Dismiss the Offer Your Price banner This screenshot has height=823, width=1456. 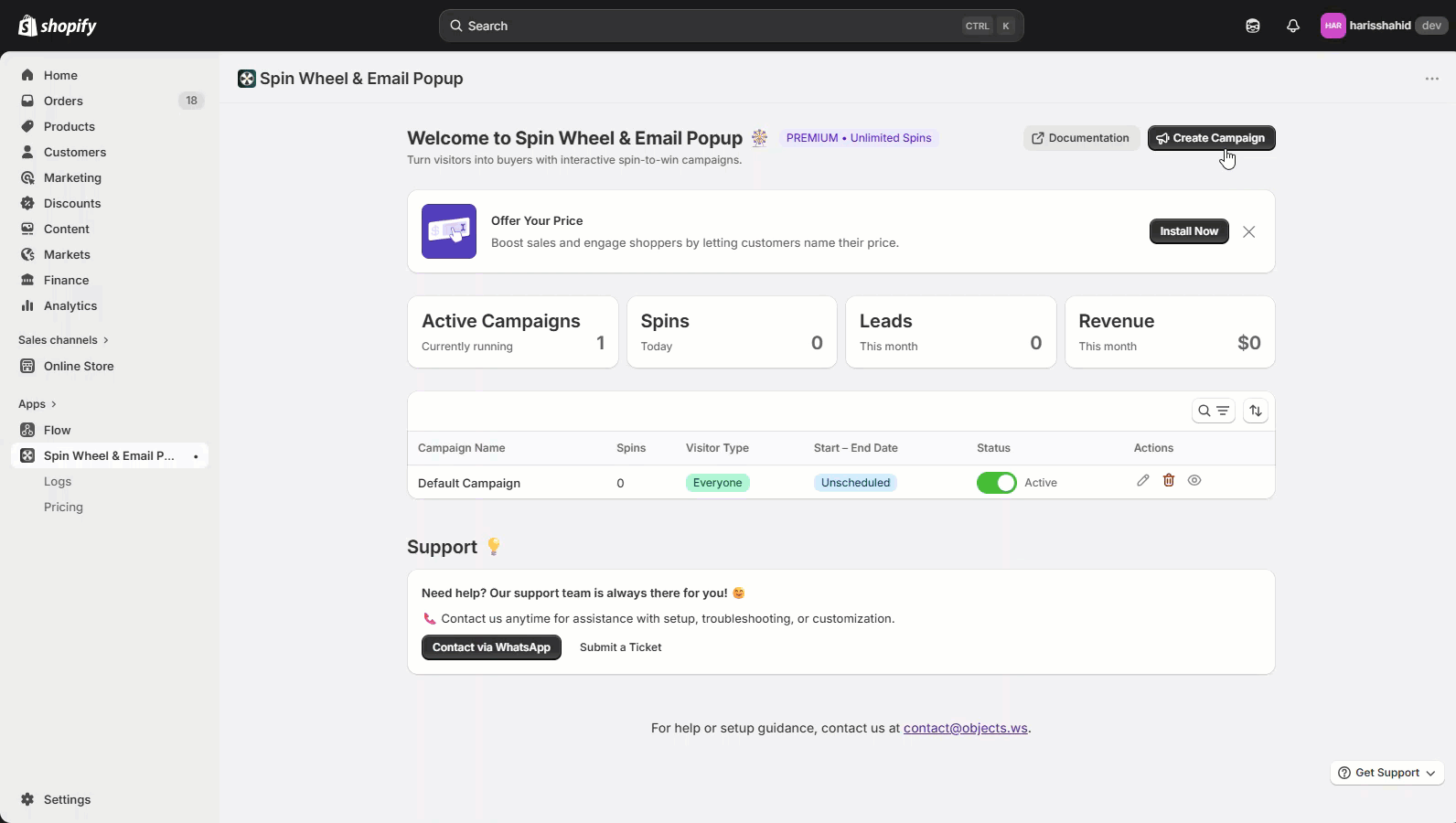(x=1249, y=231)
